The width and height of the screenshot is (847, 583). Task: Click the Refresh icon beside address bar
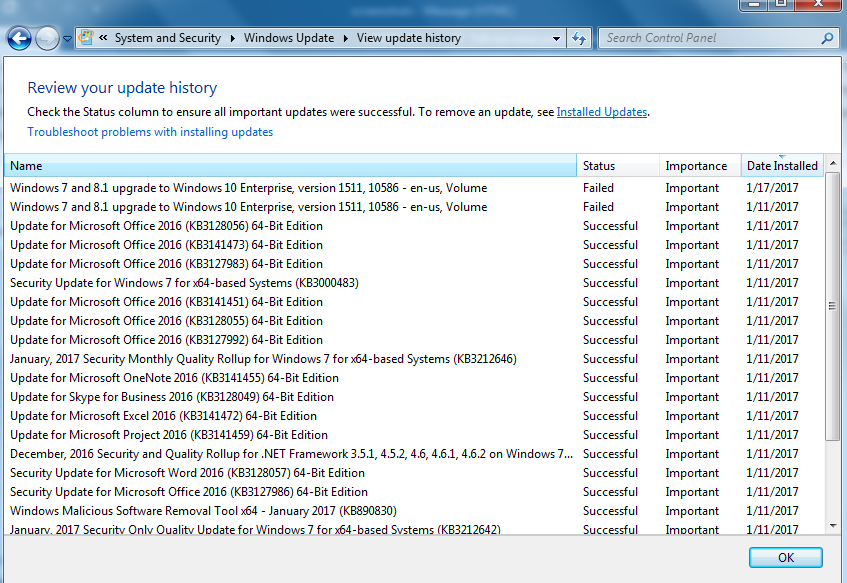(579, 38)
